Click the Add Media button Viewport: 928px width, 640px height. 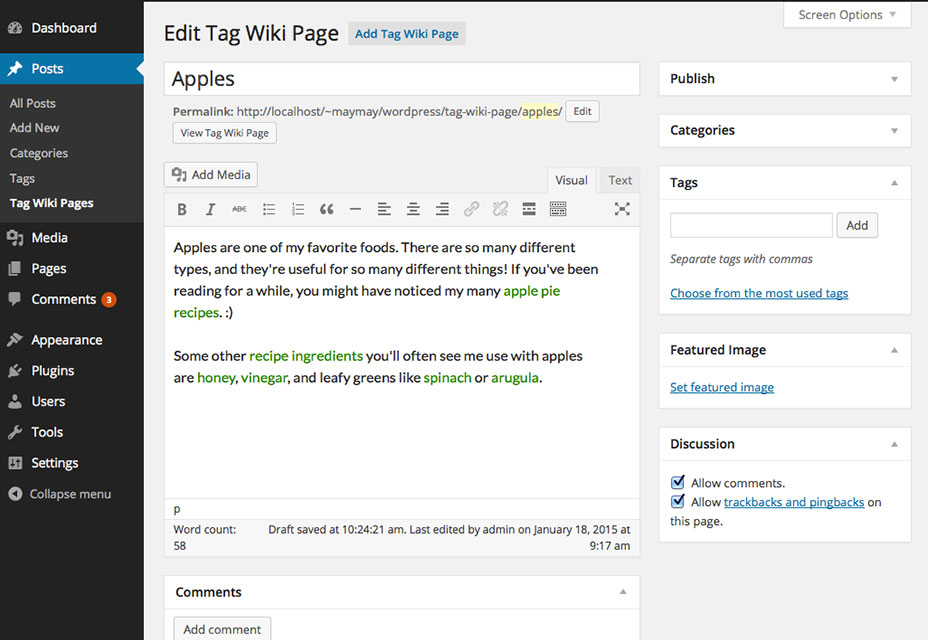point(211,175)
